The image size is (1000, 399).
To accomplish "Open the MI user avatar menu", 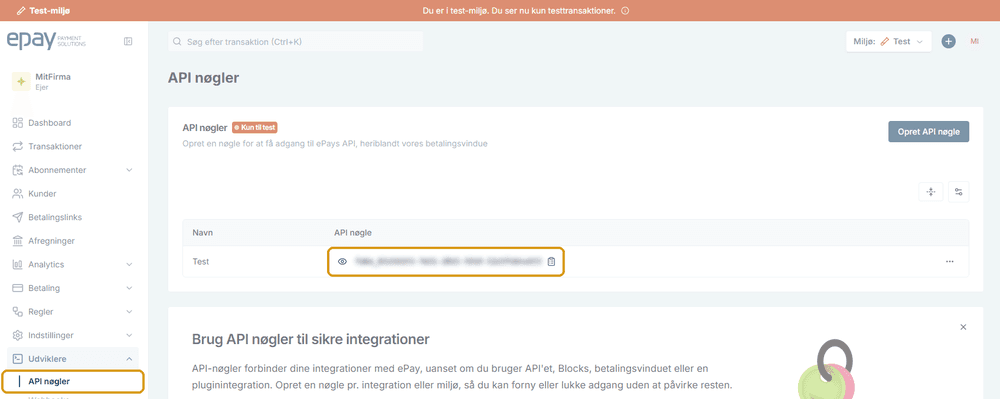I will coord(974,41).
